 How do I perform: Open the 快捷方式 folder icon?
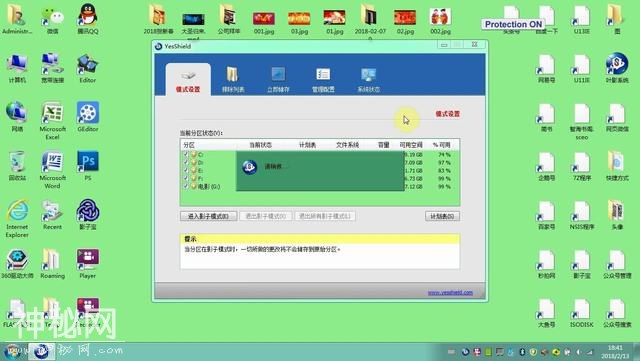tap(617, 166)
